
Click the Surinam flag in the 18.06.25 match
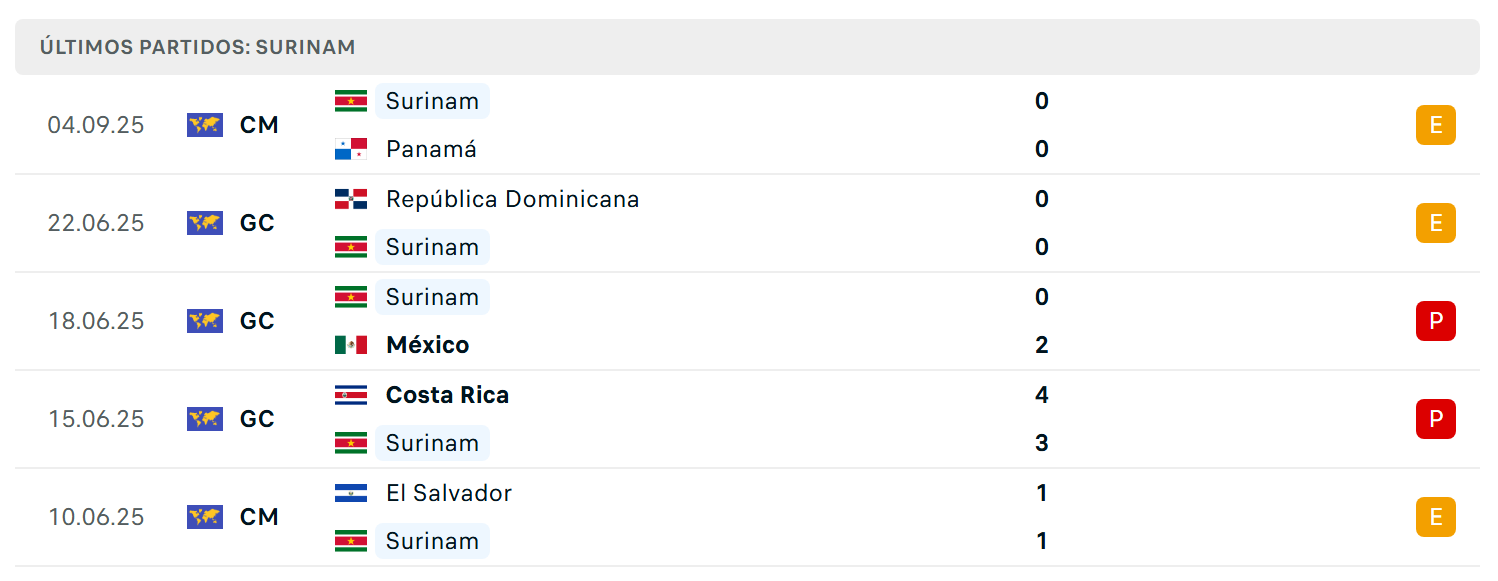tap(351, 297)
